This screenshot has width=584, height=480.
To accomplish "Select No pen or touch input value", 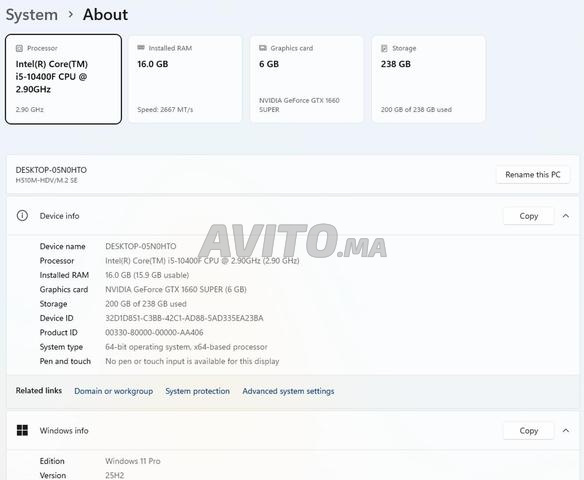I will tap(192, 361).
